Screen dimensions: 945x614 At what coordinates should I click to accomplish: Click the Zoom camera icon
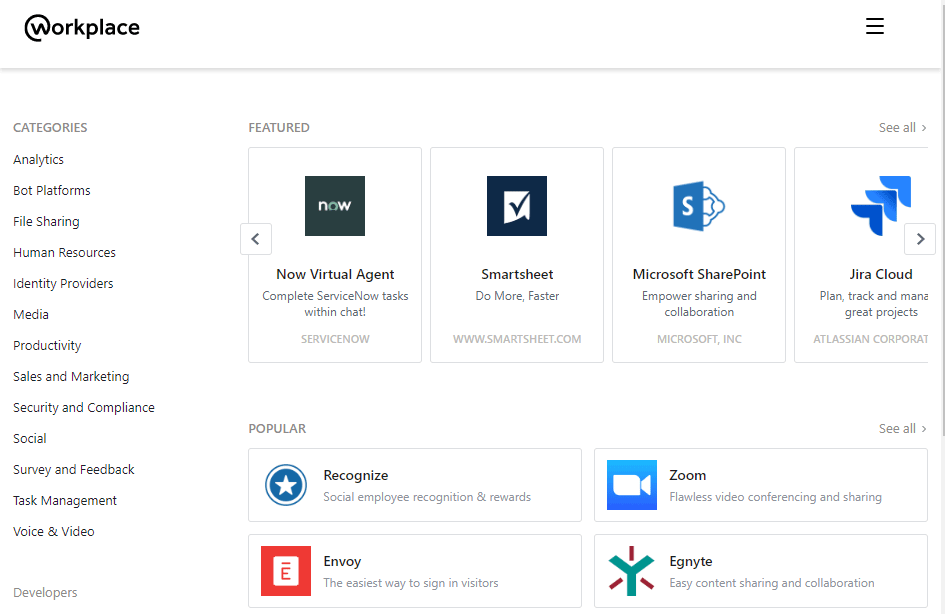[632, 485]
